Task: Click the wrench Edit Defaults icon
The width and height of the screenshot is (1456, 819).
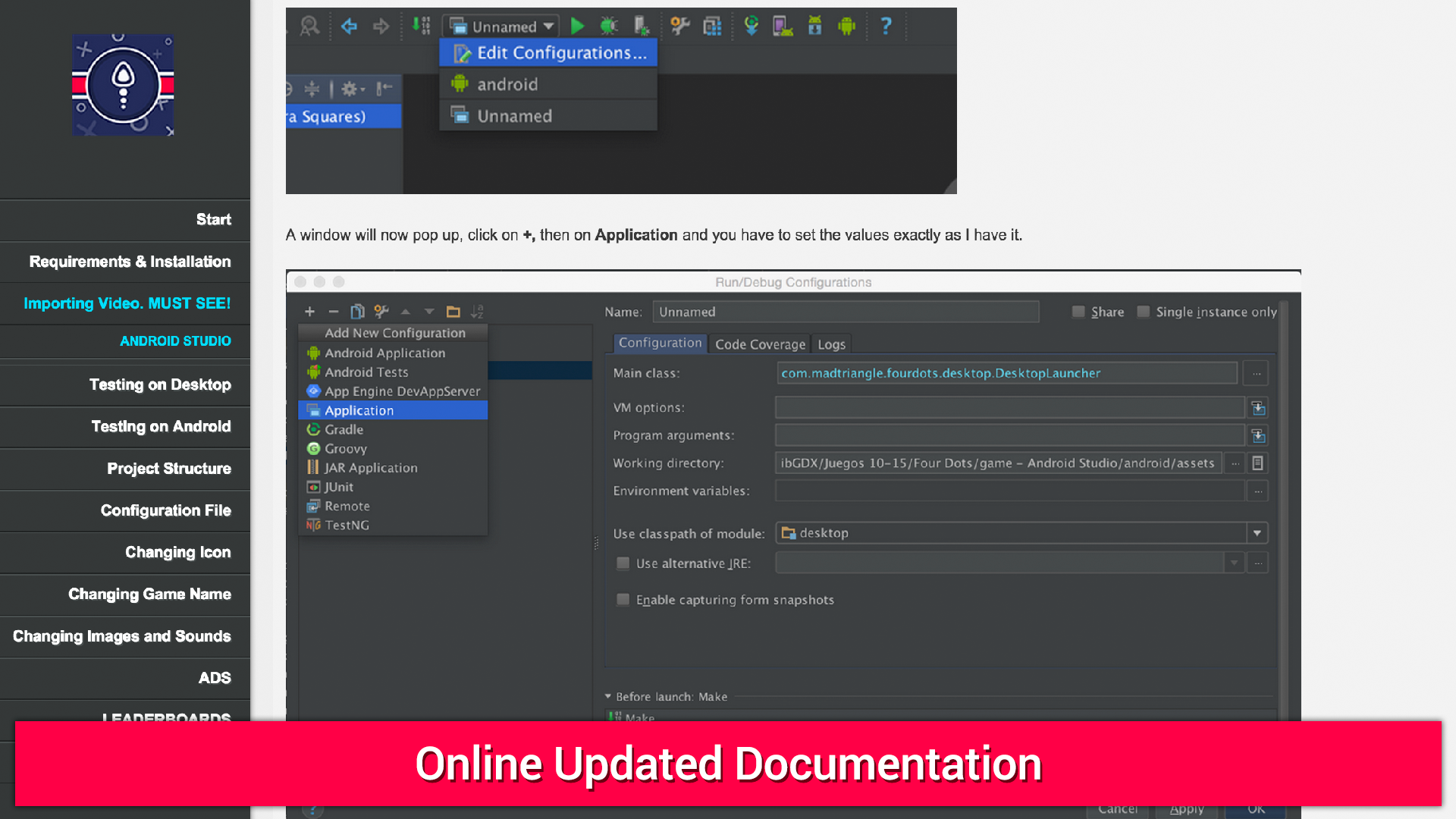Action: pos(381,312)
